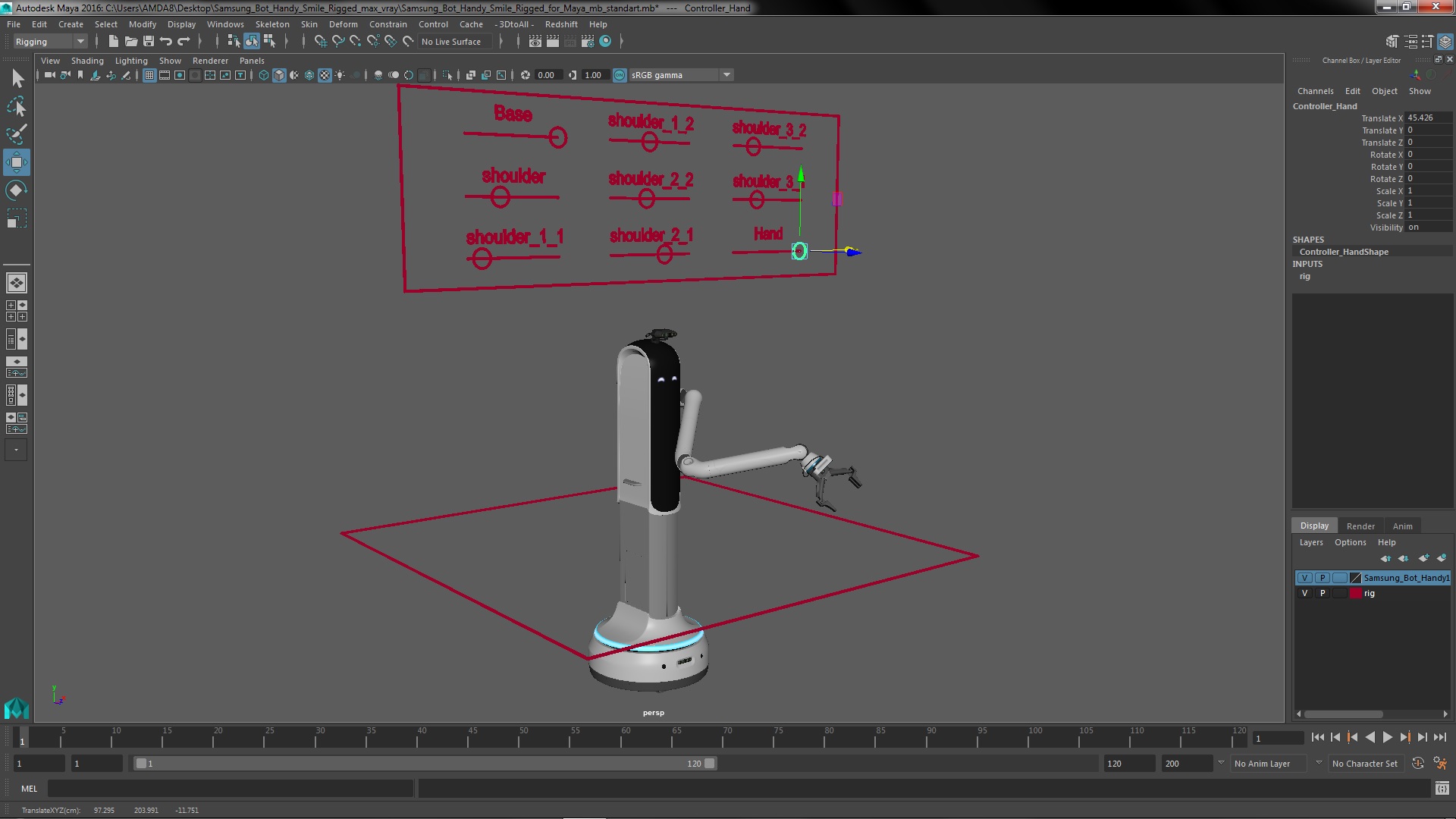1456x819 pixels.
Task: Select Controller_HandShape node
Action: tap(1344, 252)
